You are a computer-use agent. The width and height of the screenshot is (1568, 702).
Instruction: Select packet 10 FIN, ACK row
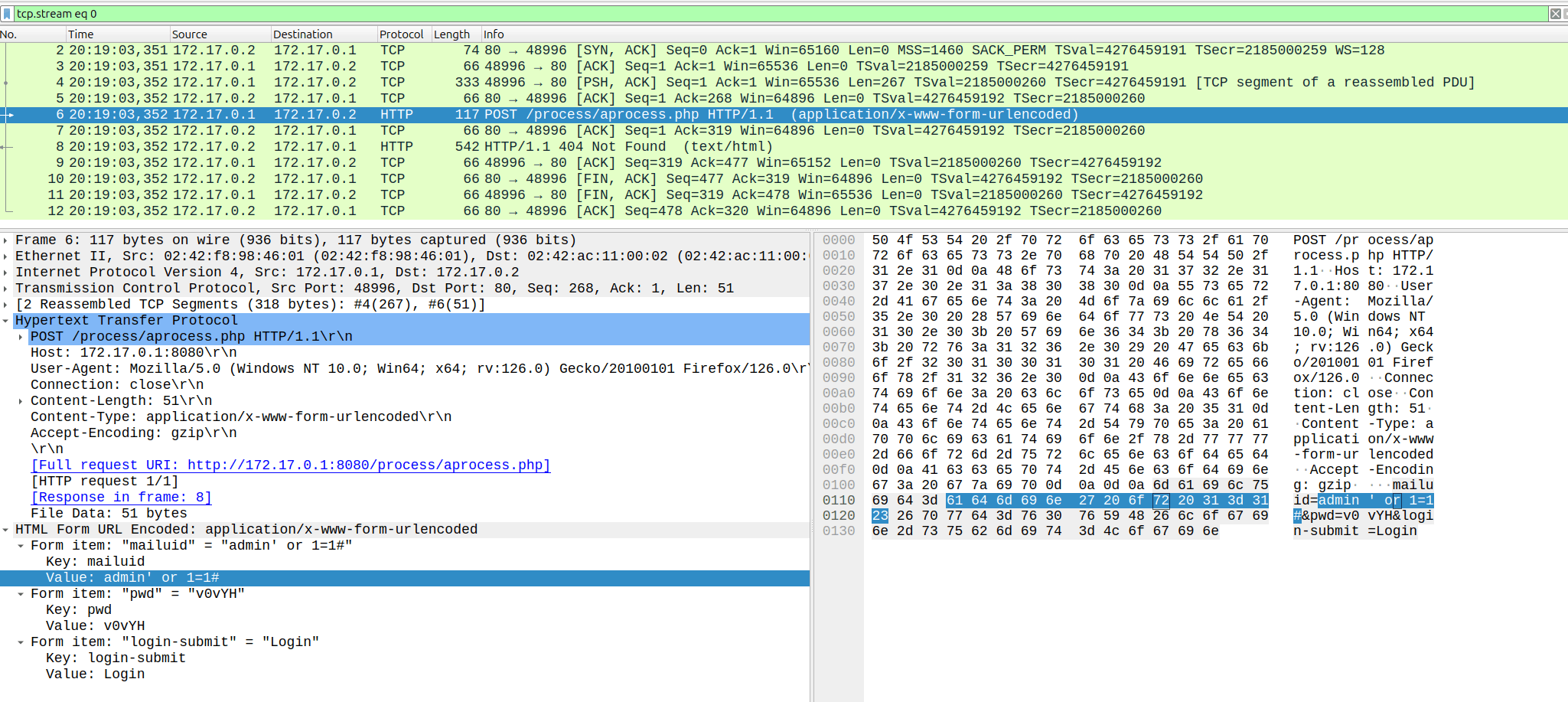[784, 179]
